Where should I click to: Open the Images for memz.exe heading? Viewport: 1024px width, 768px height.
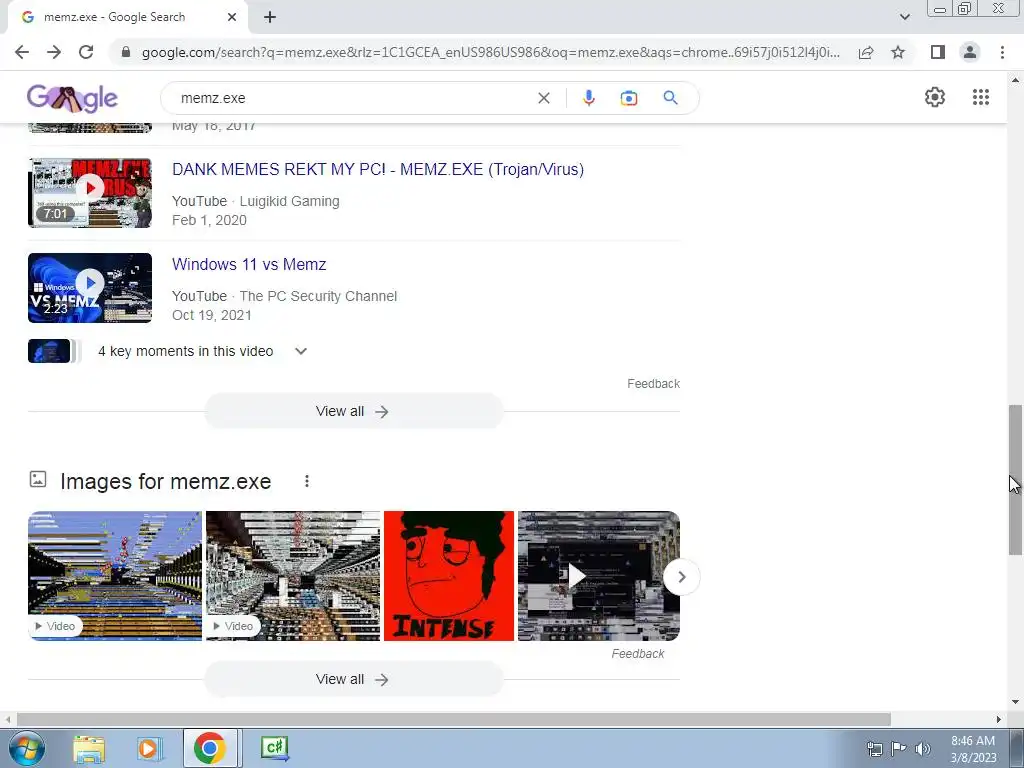coord(165,482)
